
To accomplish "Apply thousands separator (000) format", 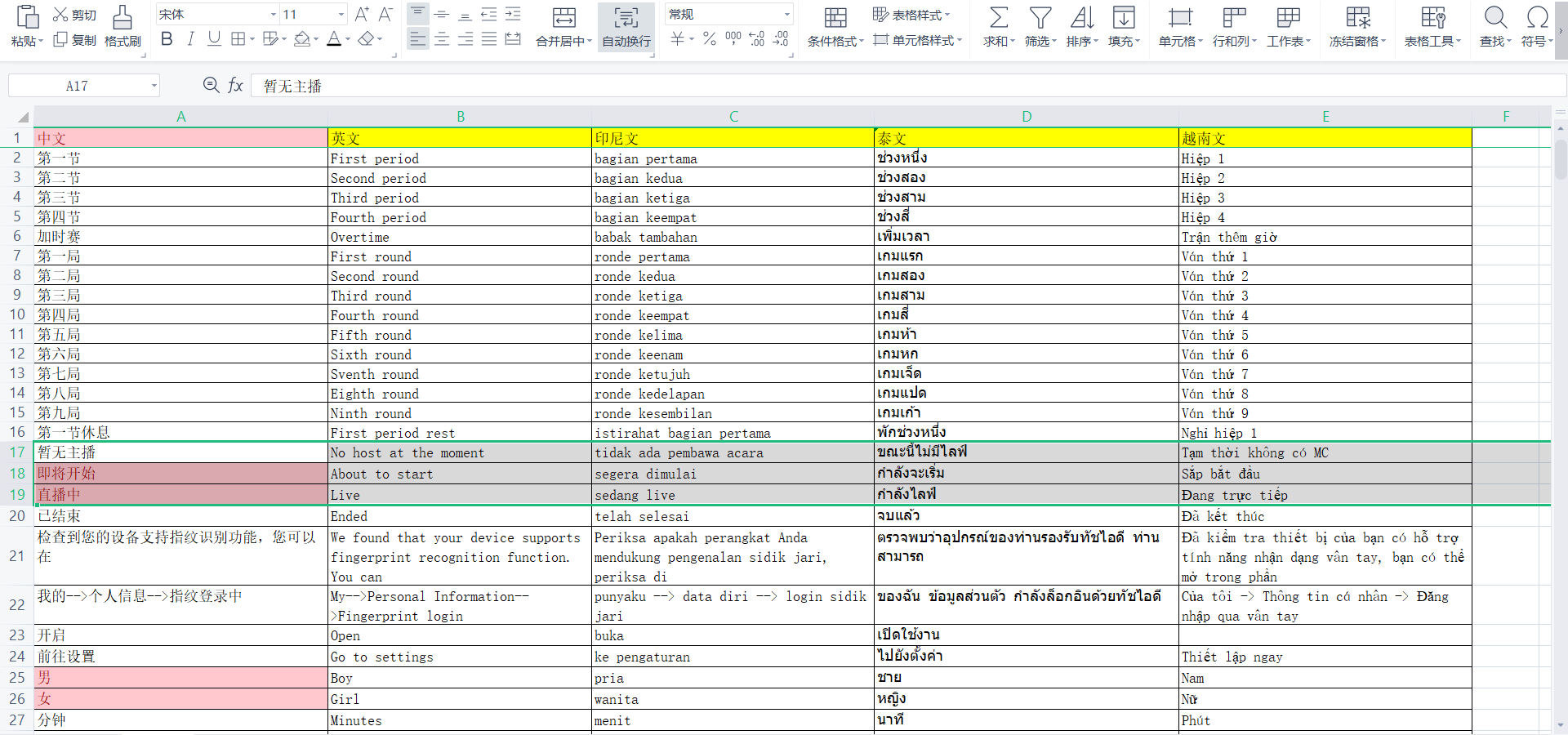I will (x=733, y=38).
